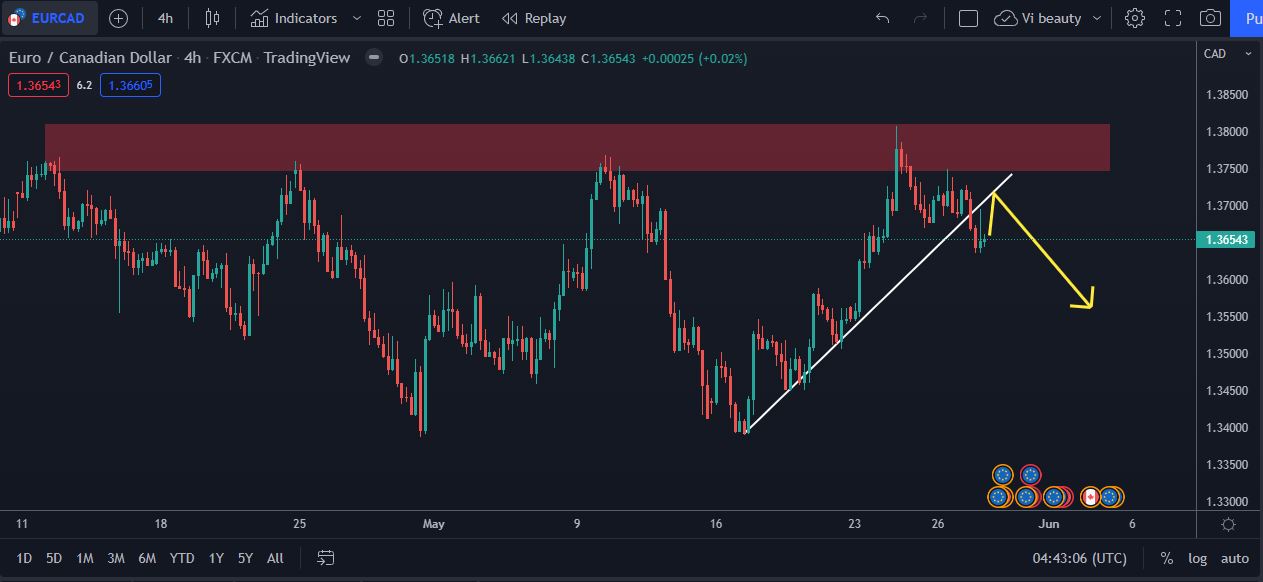
Task: Click the open value O1.36518 in legend
Action: coord(427,58)
